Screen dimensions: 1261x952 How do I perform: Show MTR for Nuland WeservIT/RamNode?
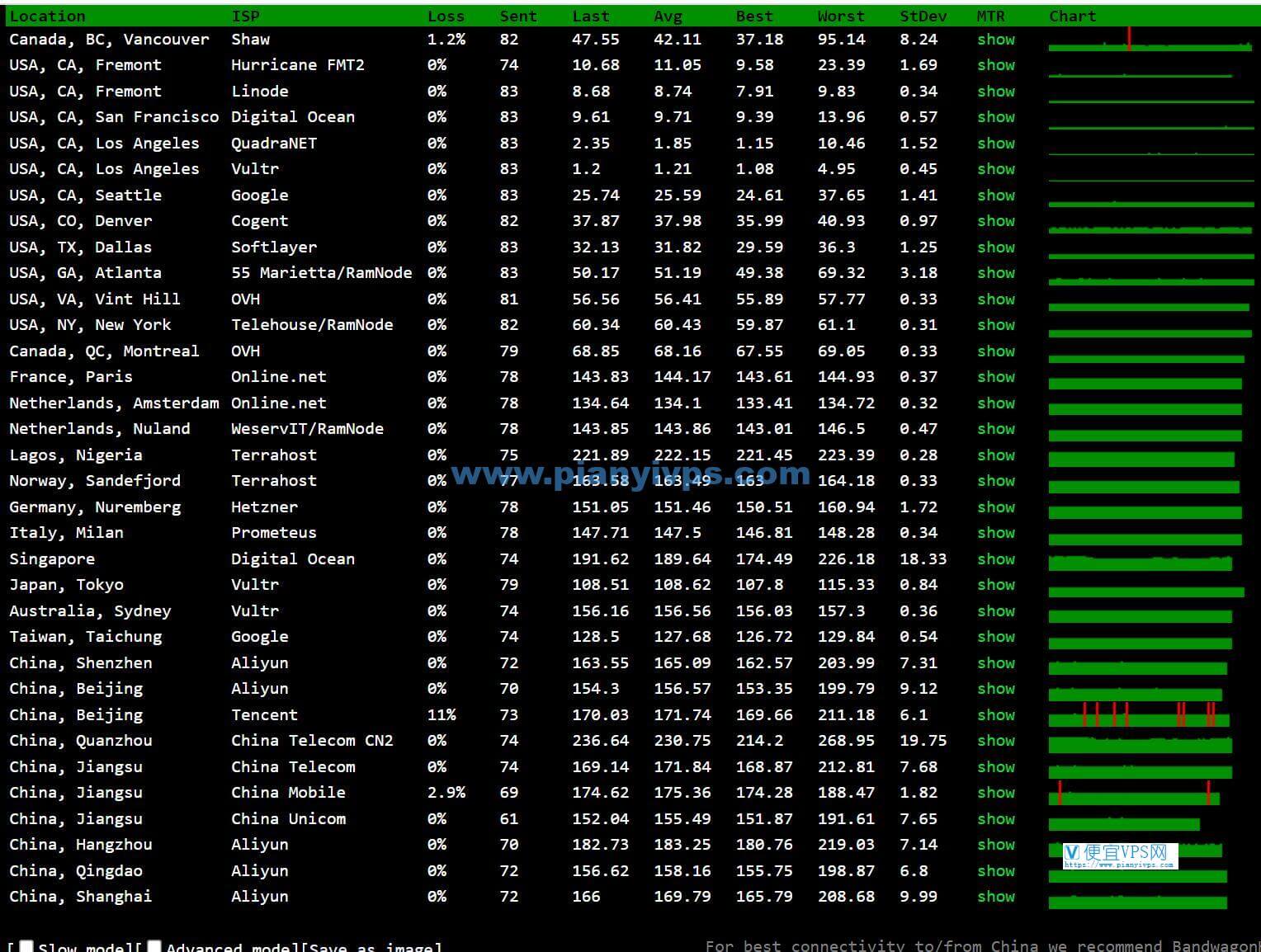(x=996, y=429)
